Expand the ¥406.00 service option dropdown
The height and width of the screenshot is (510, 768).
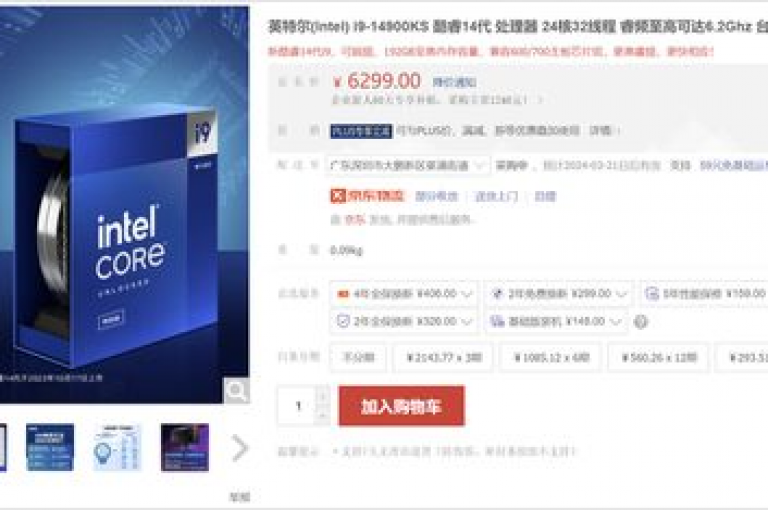403,294
